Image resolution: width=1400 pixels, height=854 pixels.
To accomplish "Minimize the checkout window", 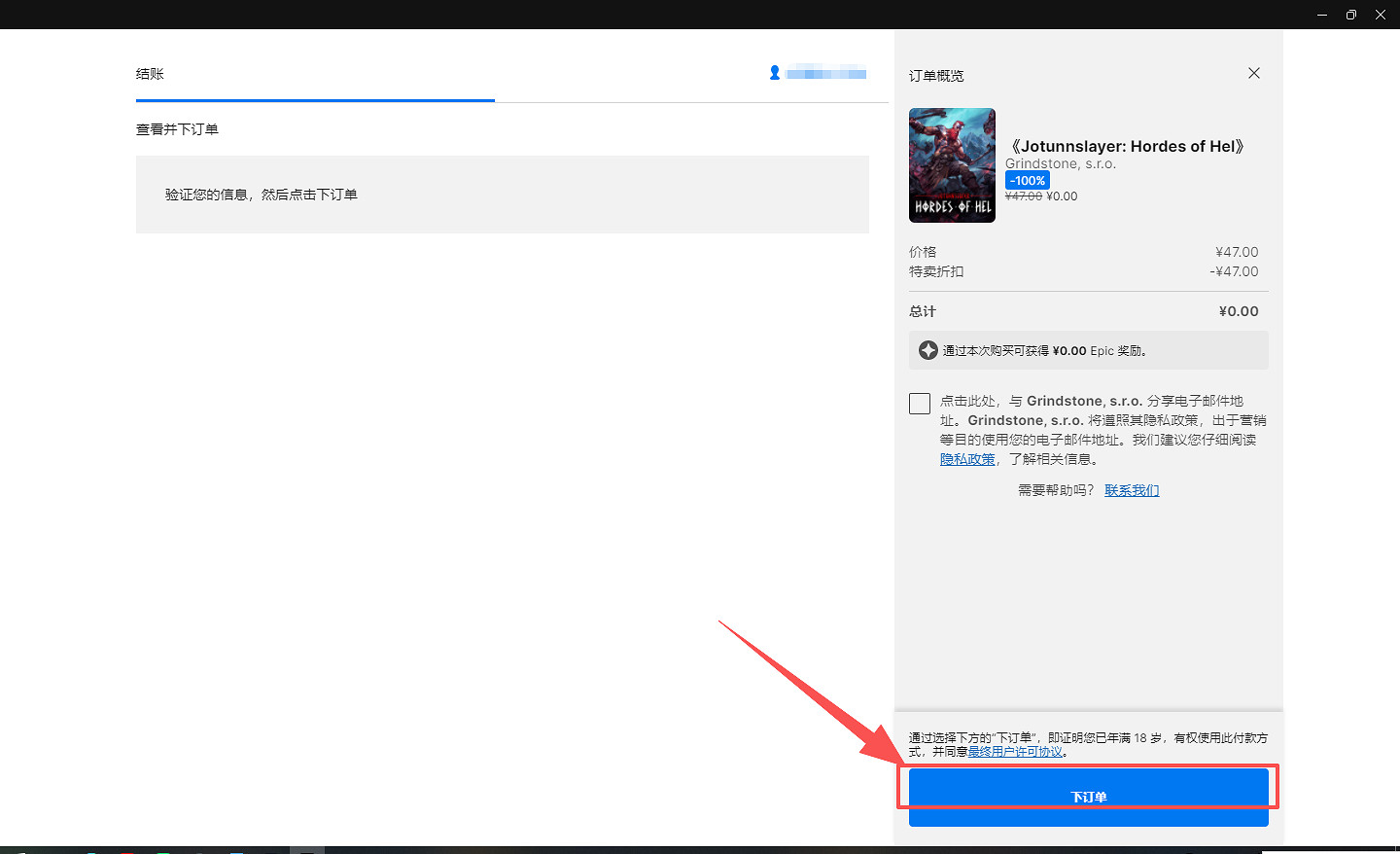I will click(1321, 15).
